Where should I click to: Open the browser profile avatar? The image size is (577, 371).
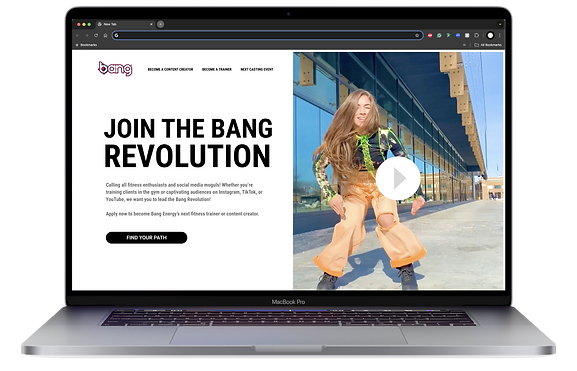pos(490,35)
